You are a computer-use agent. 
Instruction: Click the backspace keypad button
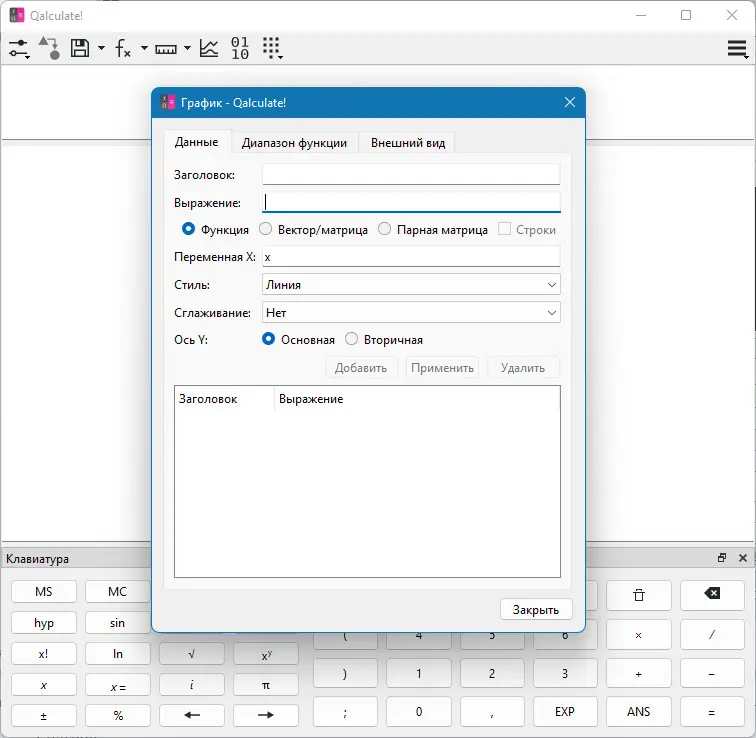tap(712, 595)
